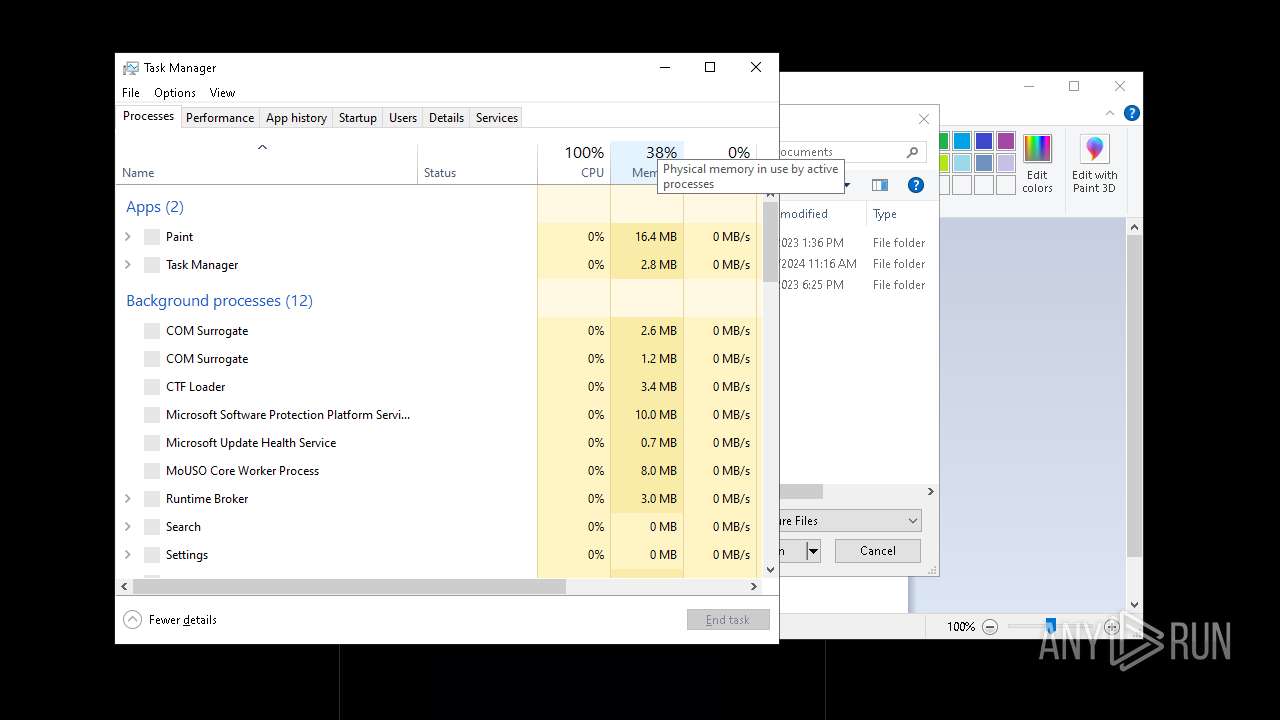Click the search magnifier in Open dialog
The height and width of the screenshot is (720, 1280).
[x=912, y=152]
